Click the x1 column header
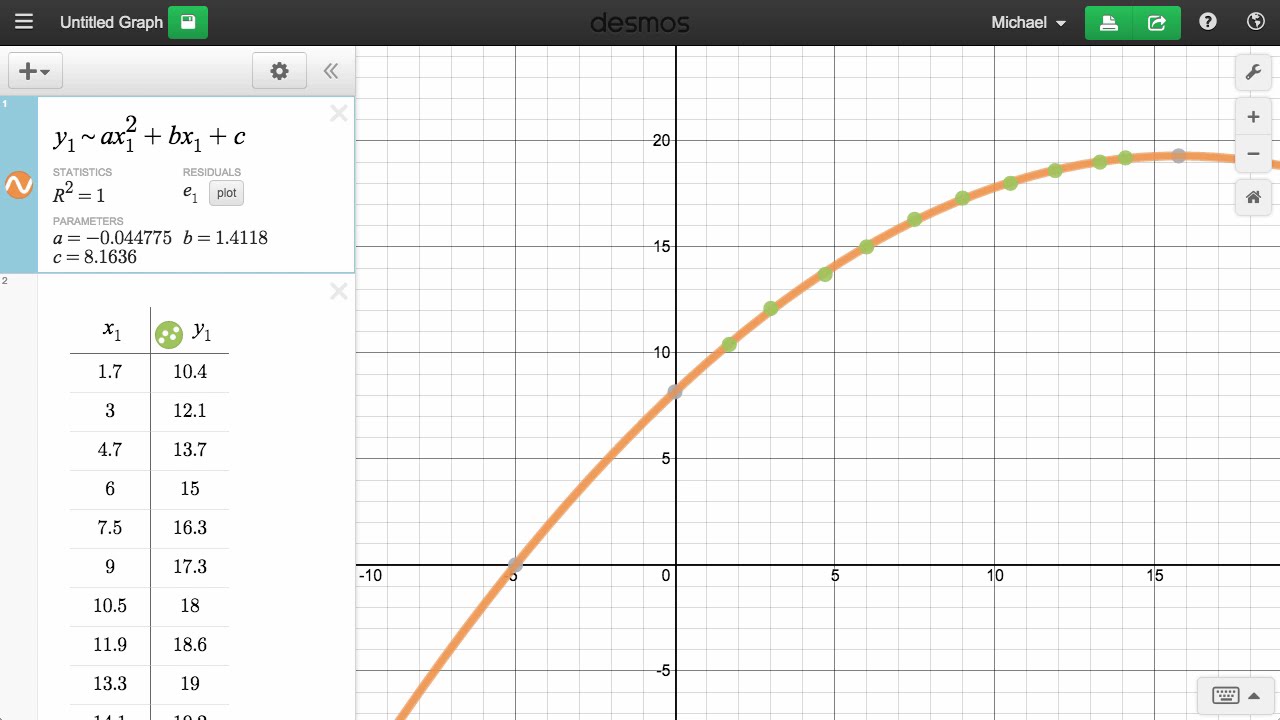 [110, 330]
